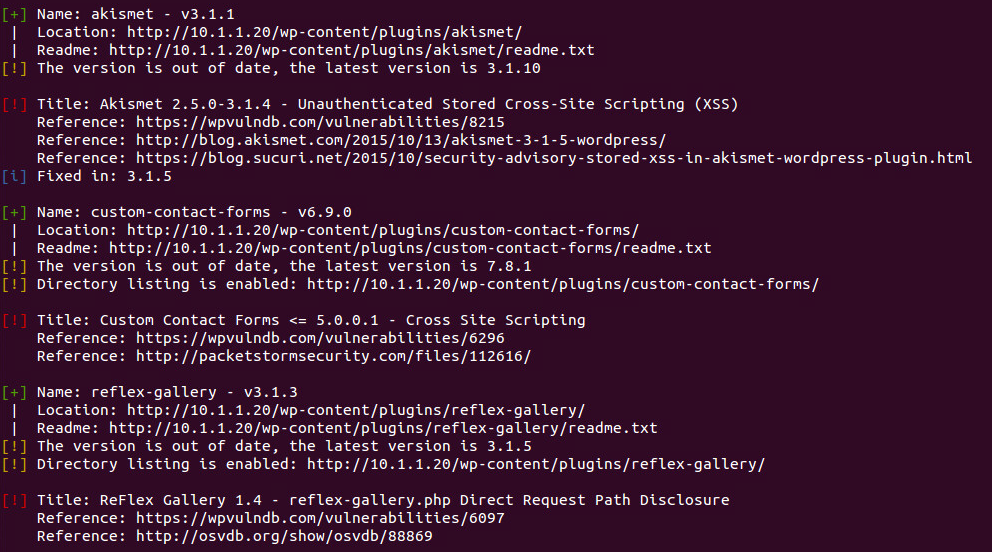Viewport: 992px width, 552px height.
Task: Open the packetstormsecurity files/112616 link
Action: 333,357
